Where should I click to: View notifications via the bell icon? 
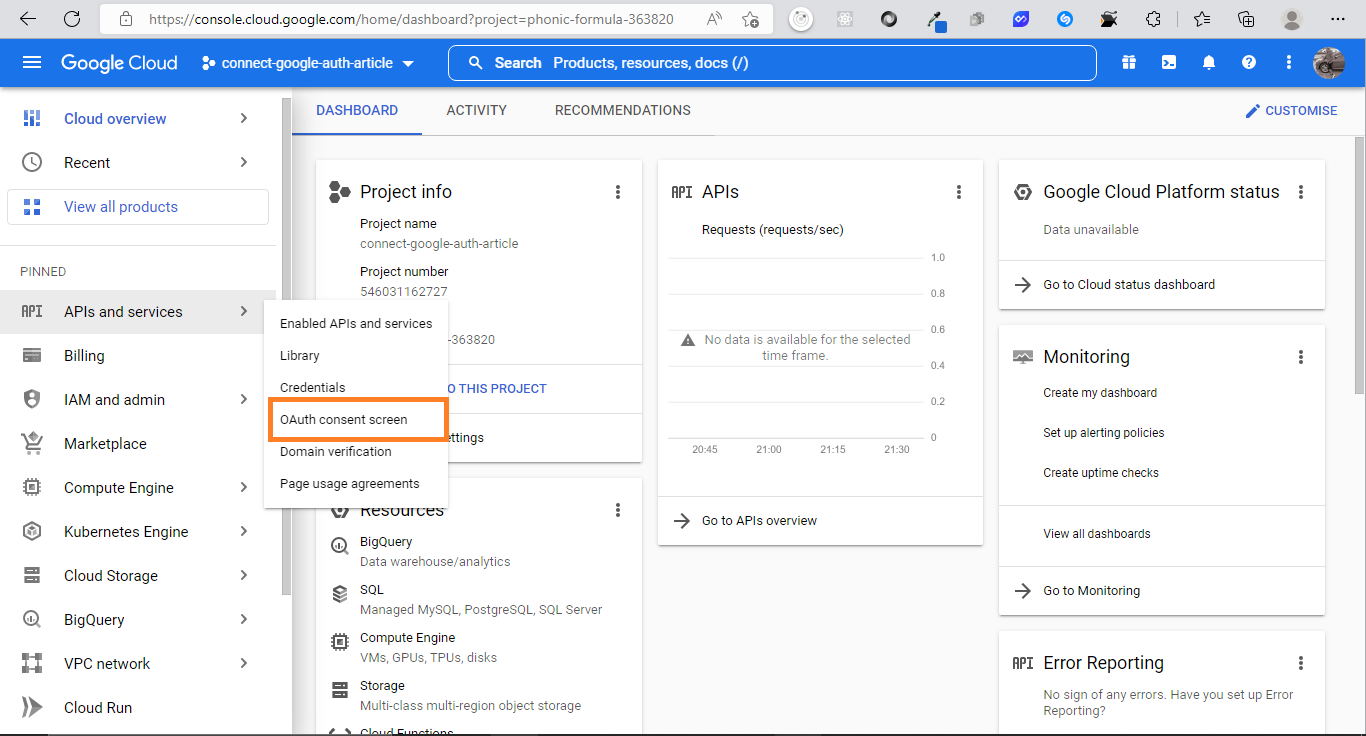(1208, 62)
